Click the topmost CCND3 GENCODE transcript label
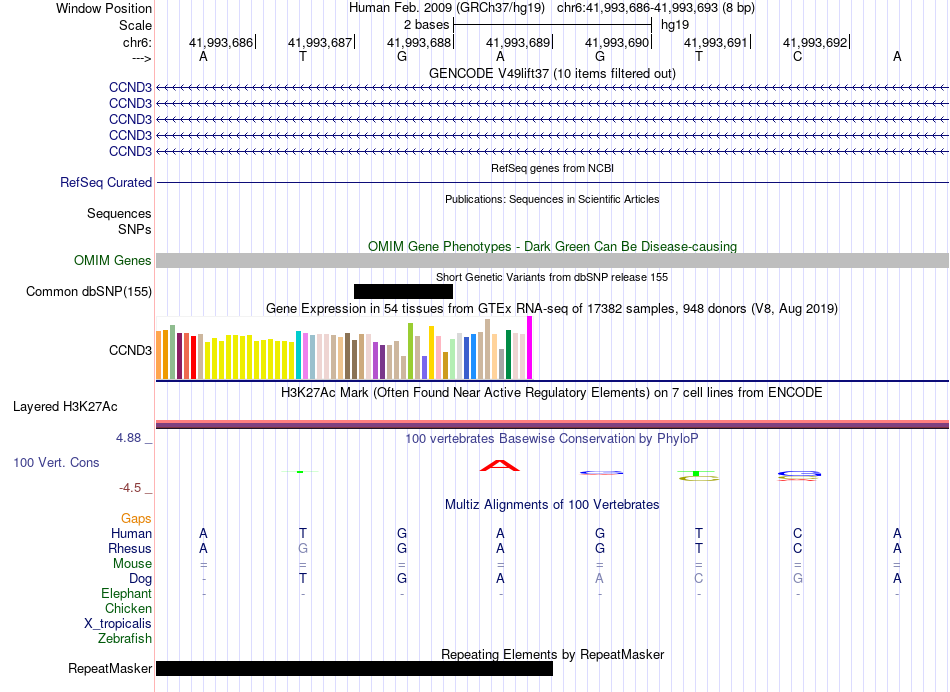Viewport: 950px width, 692px height. coord(130,87)
